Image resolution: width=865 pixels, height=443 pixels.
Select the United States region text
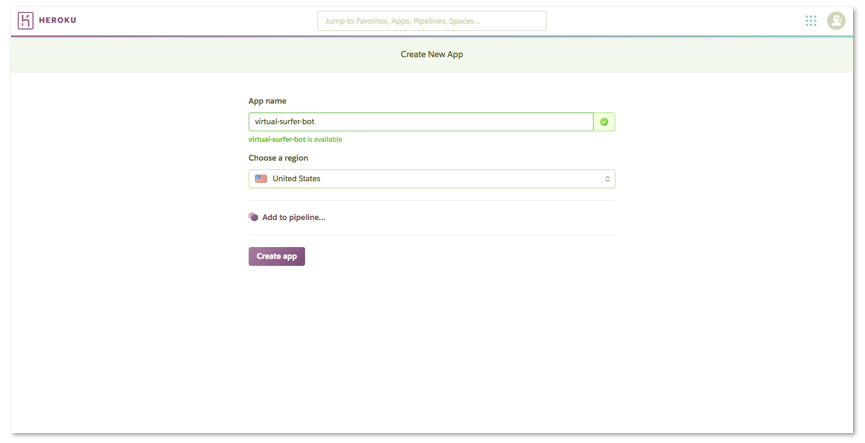pos(296,179)
